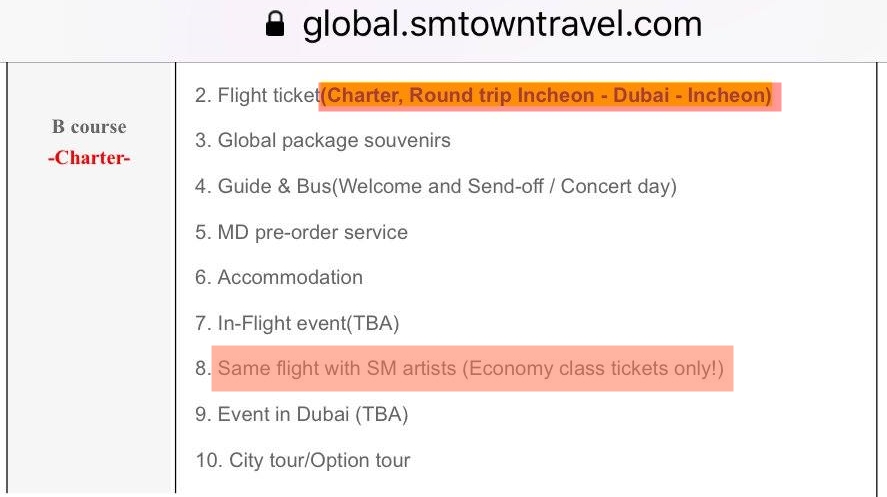Select In-Flight event(TBA) item
Image resolution: width=887 pixels, height=497 pixels.
coord(297,323)
